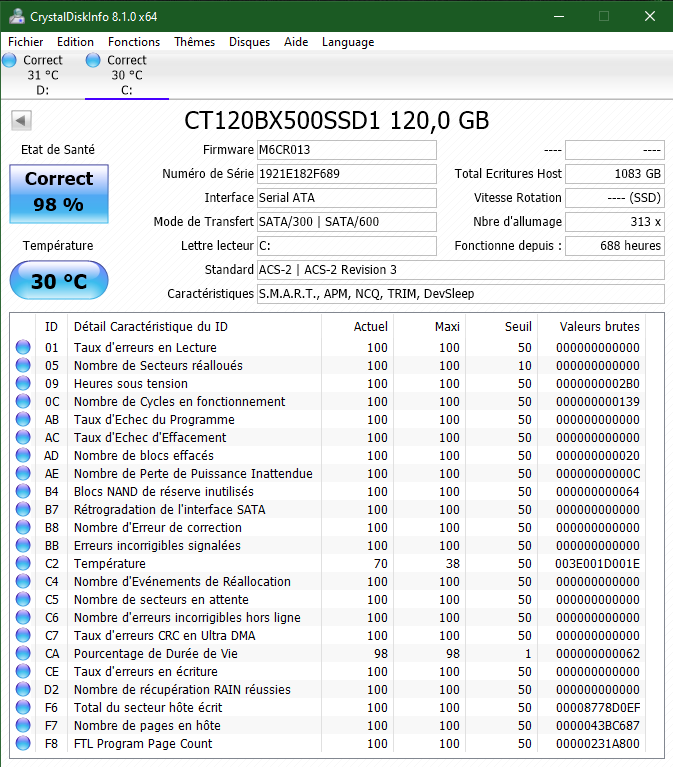Click the Vitesse Rotation value (SSD)
Screen dimensions: 673x767
(615, 198)
